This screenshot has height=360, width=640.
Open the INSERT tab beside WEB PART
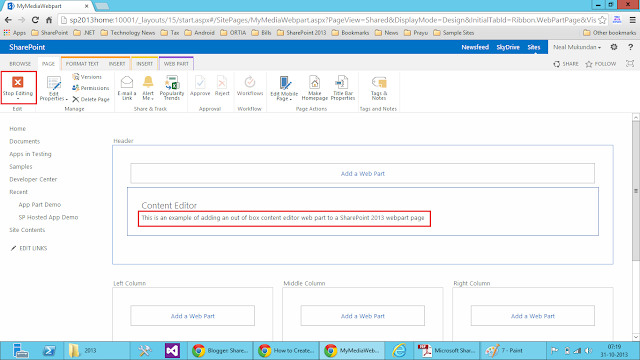click(x=144, y=64)
